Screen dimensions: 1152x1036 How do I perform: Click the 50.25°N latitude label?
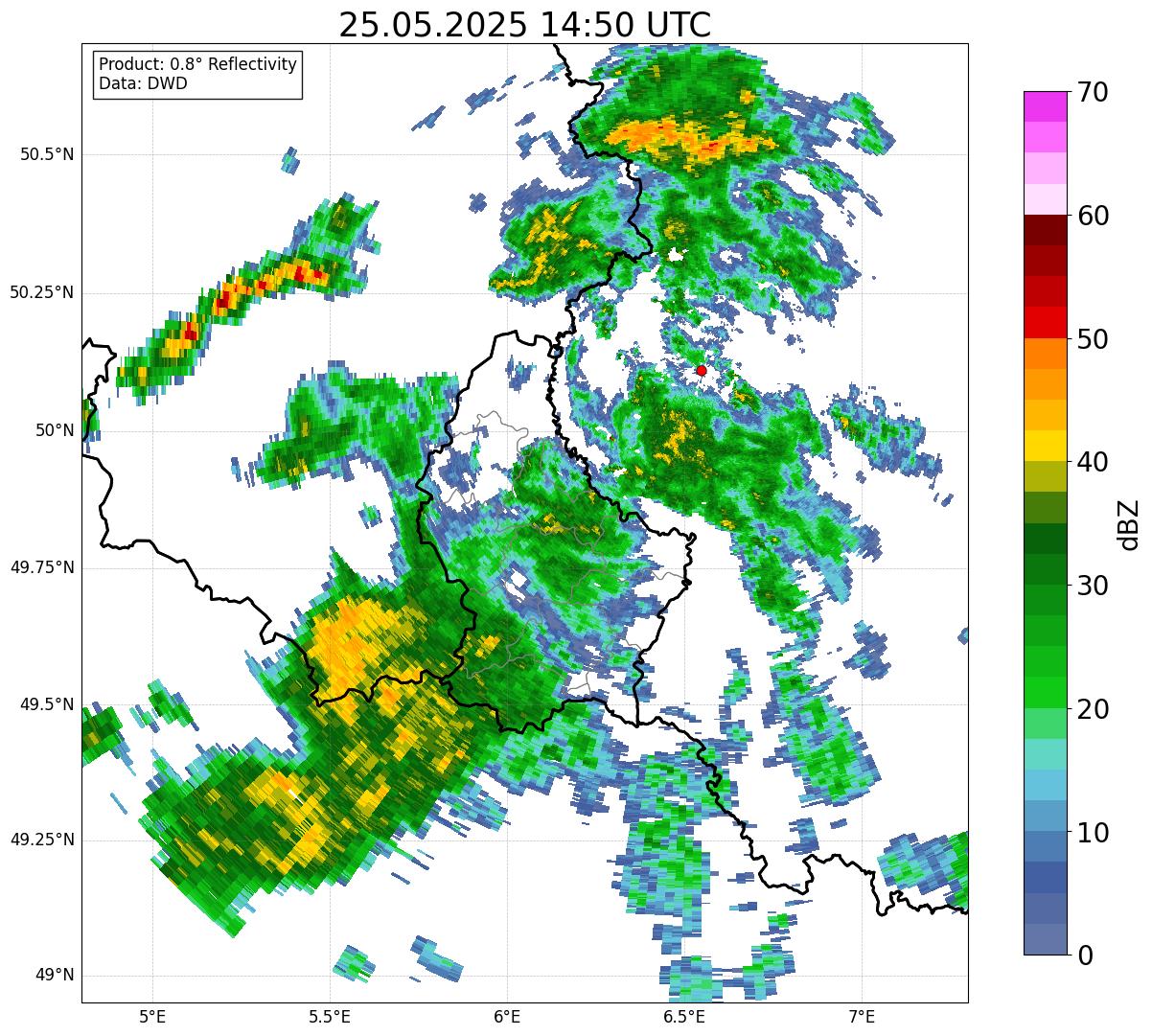coord(41,292)
